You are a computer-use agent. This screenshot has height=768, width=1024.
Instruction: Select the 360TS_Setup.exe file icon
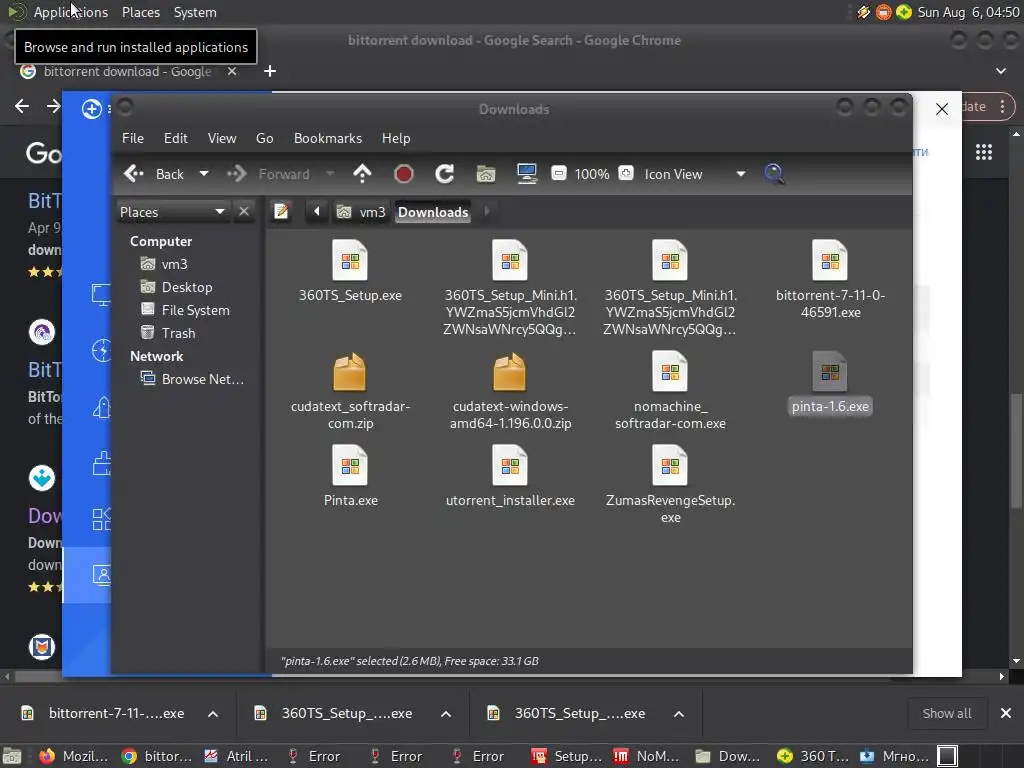pyautogui.click(x=350, y=261)
